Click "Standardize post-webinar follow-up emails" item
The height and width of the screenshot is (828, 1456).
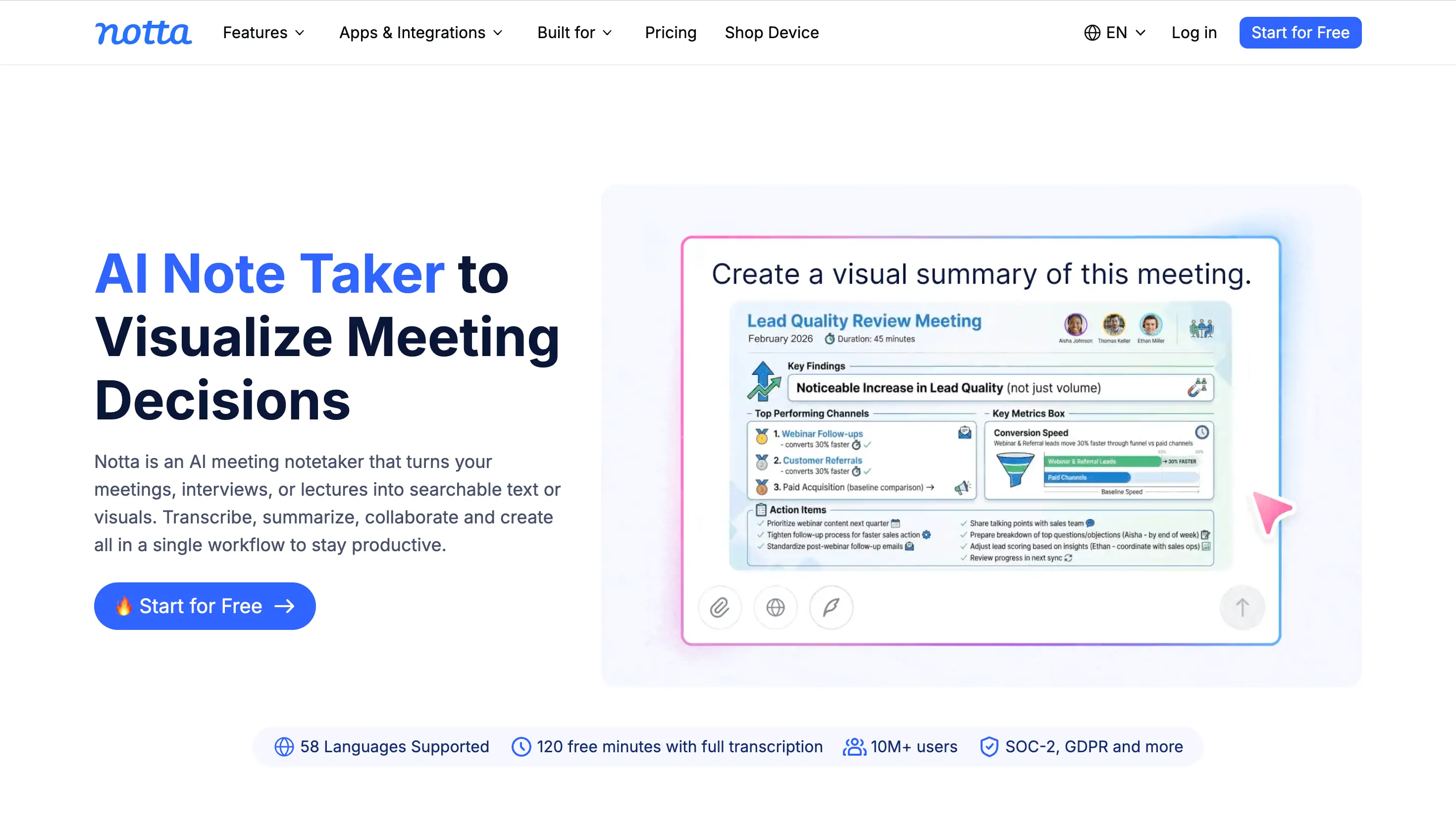(834, 547)
